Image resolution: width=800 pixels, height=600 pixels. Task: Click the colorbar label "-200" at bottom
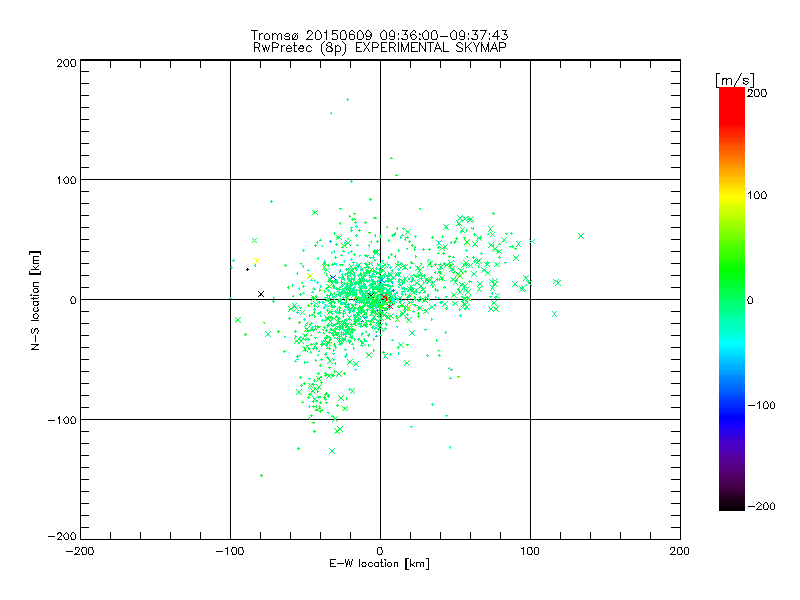(x=761, y=506)
